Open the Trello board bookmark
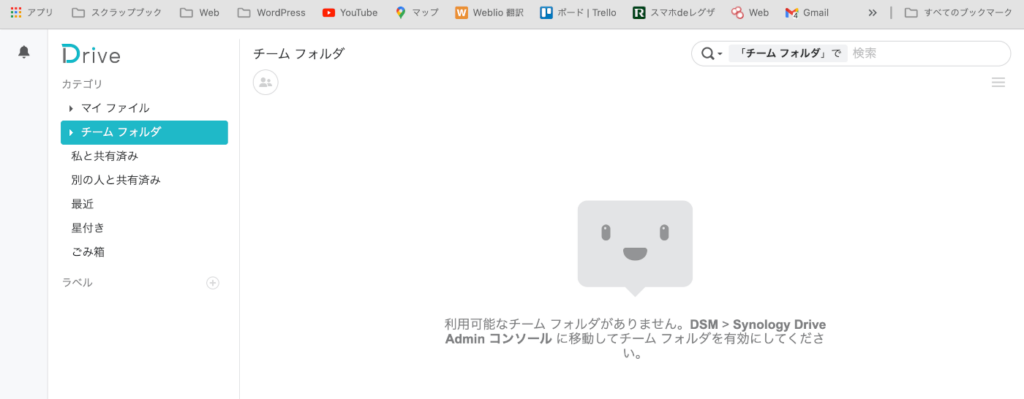Image resolution: width=1024 pixels, height=399 pixels. [x=578, y=12]
